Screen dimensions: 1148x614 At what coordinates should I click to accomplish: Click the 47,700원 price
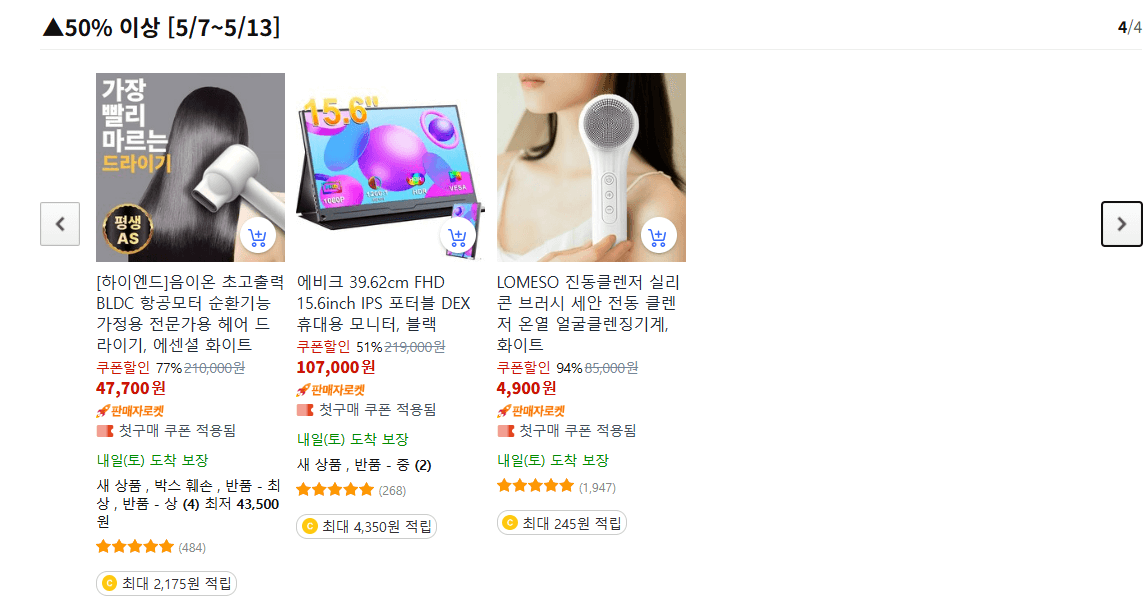131,388
